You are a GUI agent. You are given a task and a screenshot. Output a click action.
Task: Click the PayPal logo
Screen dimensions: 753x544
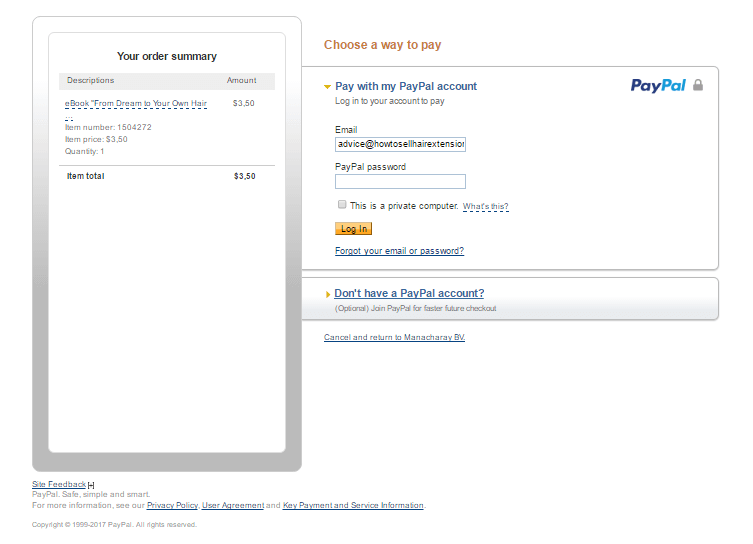click(x=658, y=85)
